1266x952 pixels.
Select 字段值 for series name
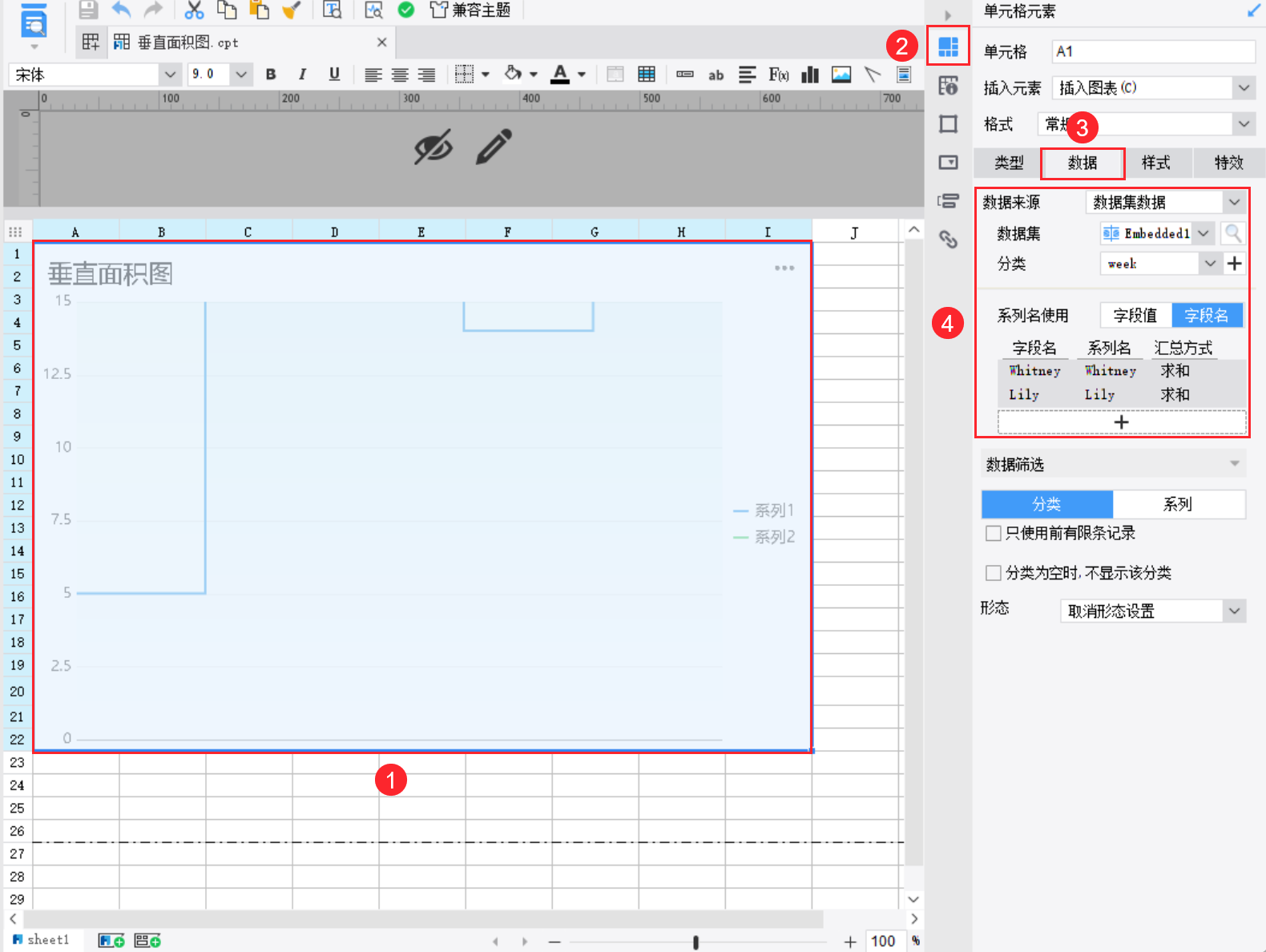click(x=1135, y=316)
